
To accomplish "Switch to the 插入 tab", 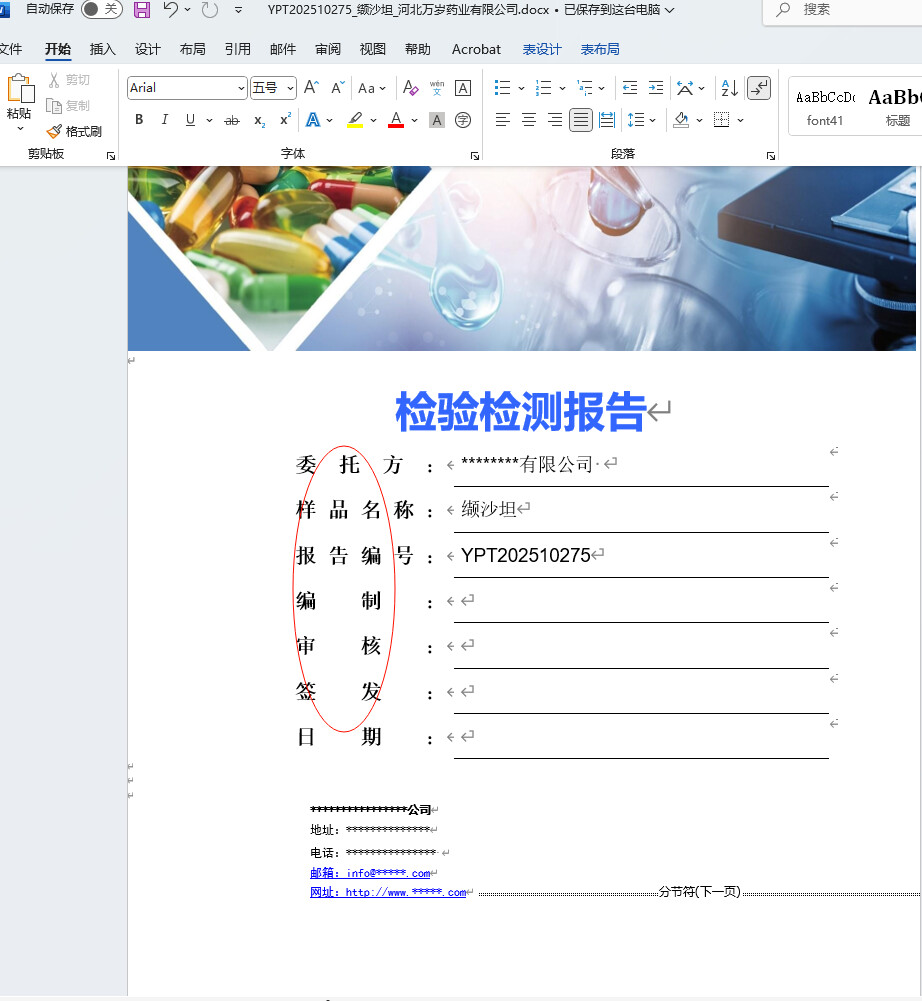I will pyautogui.click(x=103, y=49).
